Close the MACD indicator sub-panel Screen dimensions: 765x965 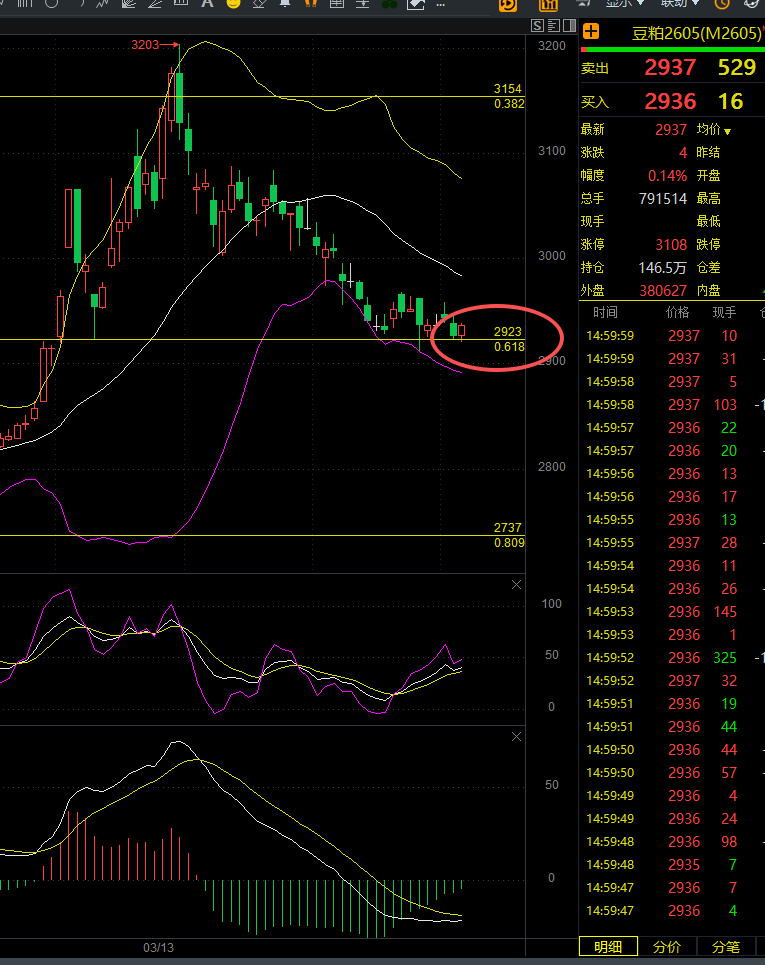click(516, 737)
